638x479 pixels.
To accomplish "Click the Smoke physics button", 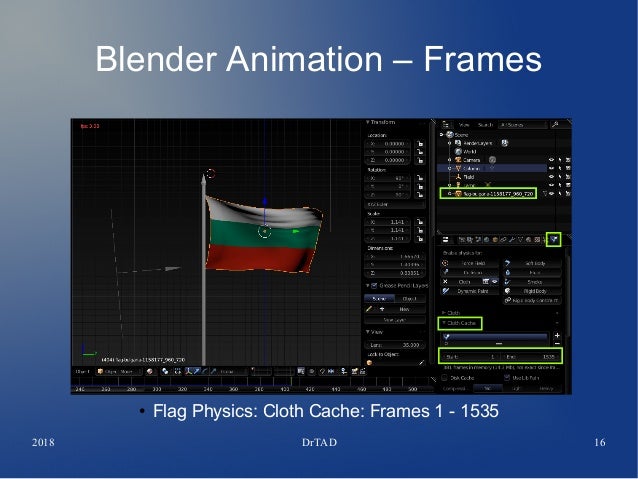I will tap(532, 282).
